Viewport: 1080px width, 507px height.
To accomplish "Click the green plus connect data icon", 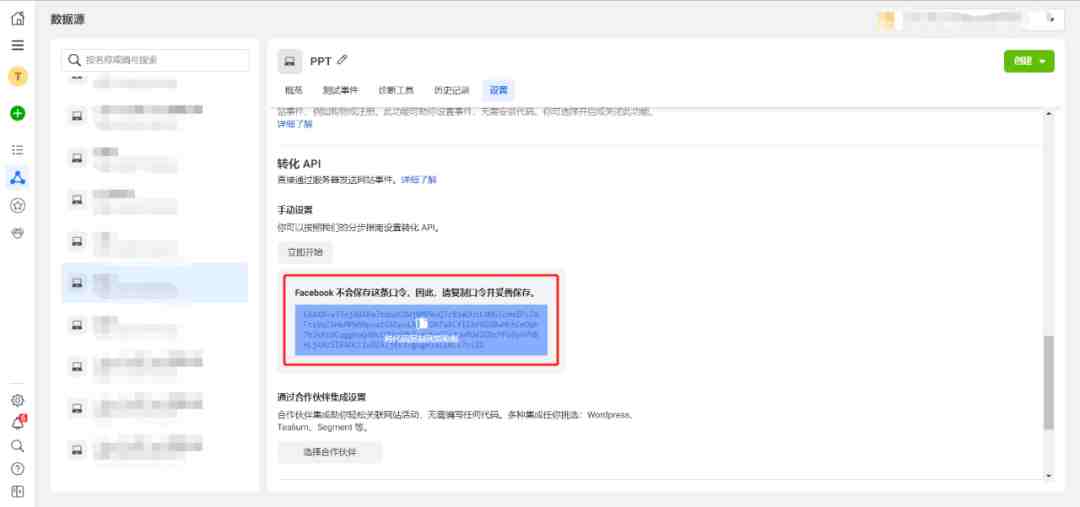I will click(x=18, y=114).
